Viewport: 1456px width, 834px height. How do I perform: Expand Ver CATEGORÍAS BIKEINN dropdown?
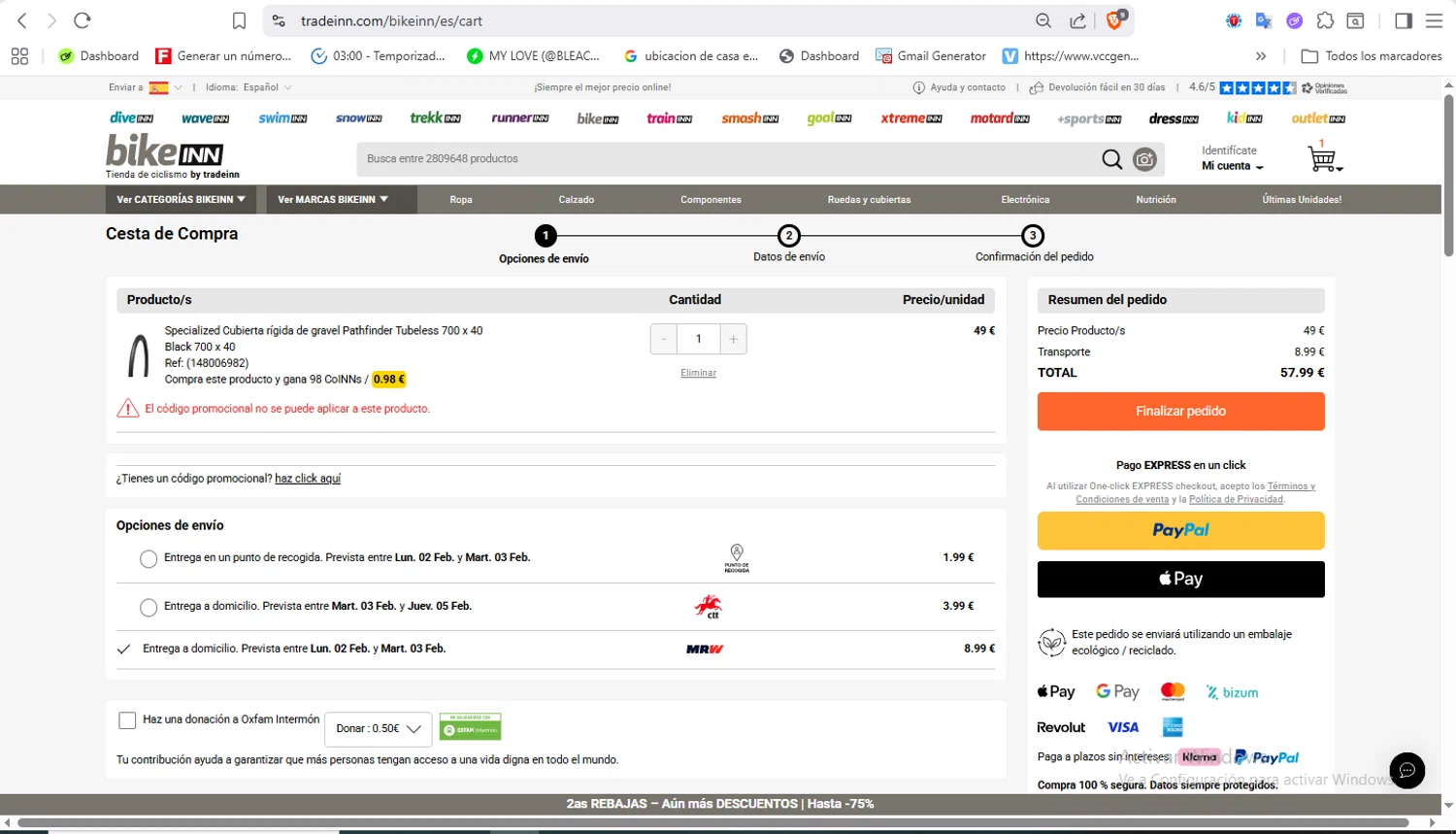point(182,199)
